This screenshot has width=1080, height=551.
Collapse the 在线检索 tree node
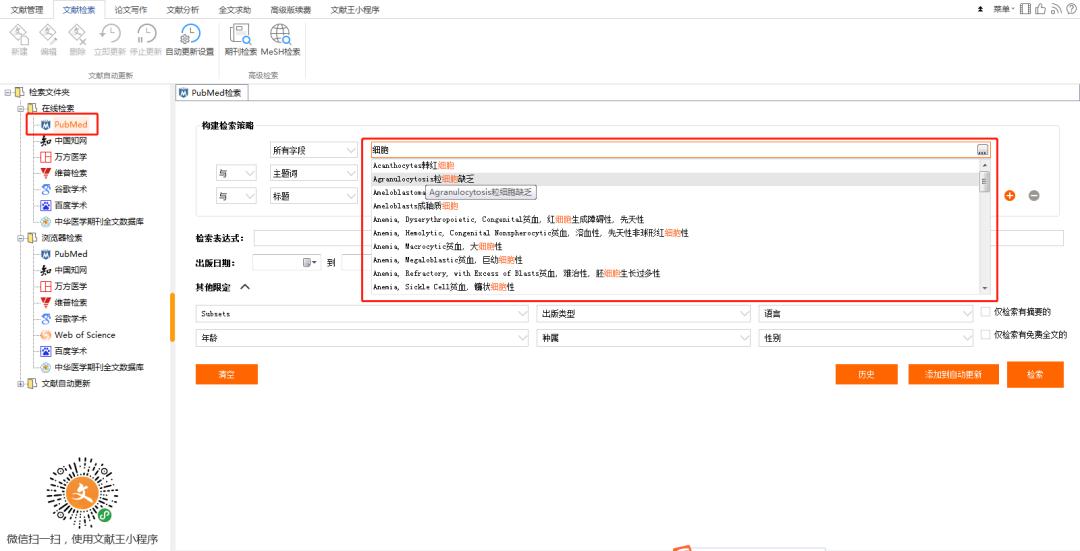22,108
